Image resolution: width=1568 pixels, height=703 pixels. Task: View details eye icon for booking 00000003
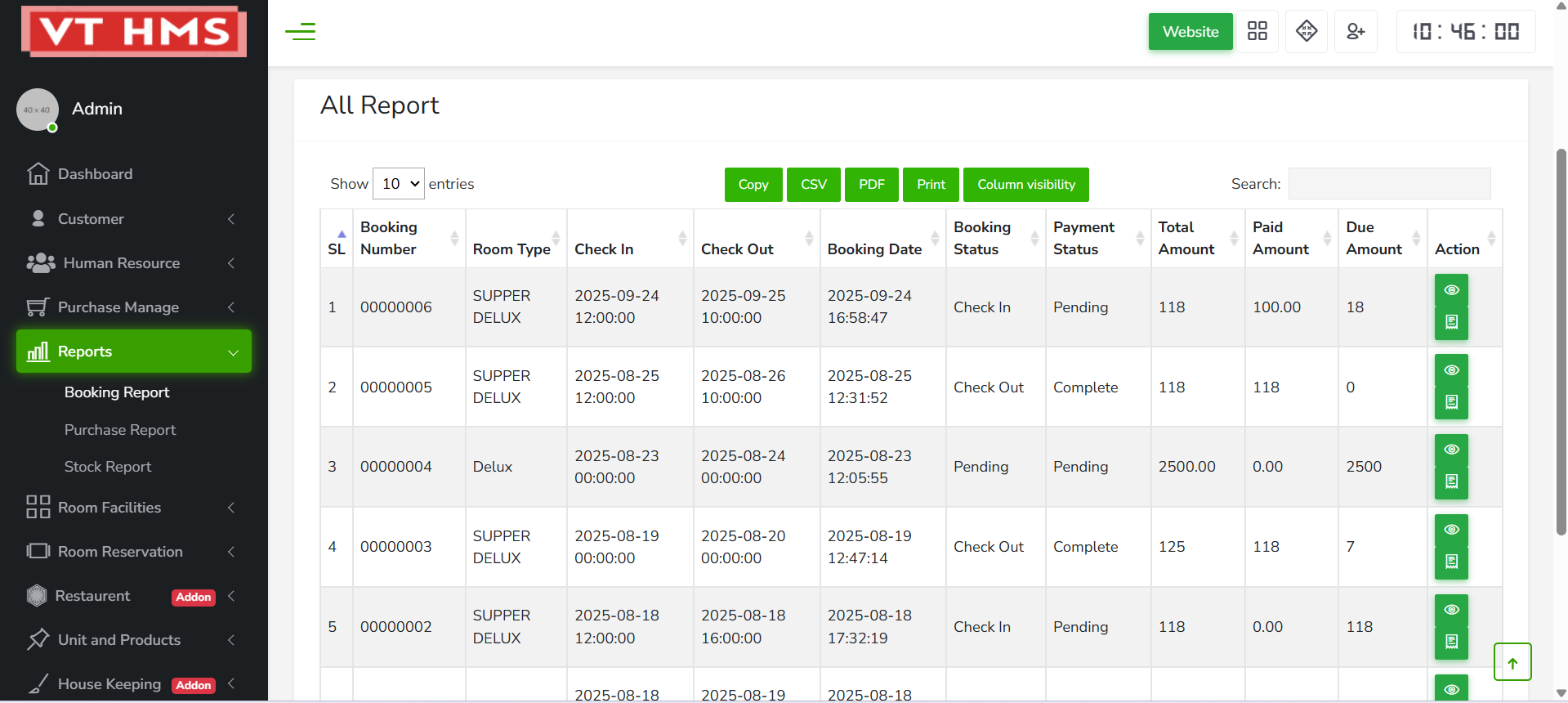(1451, 530)
